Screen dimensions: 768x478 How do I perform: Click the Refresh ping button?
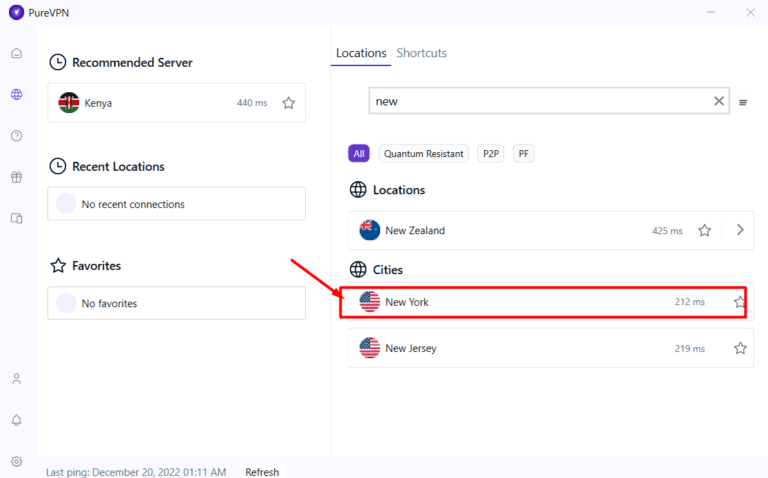[x=262, y=472]
